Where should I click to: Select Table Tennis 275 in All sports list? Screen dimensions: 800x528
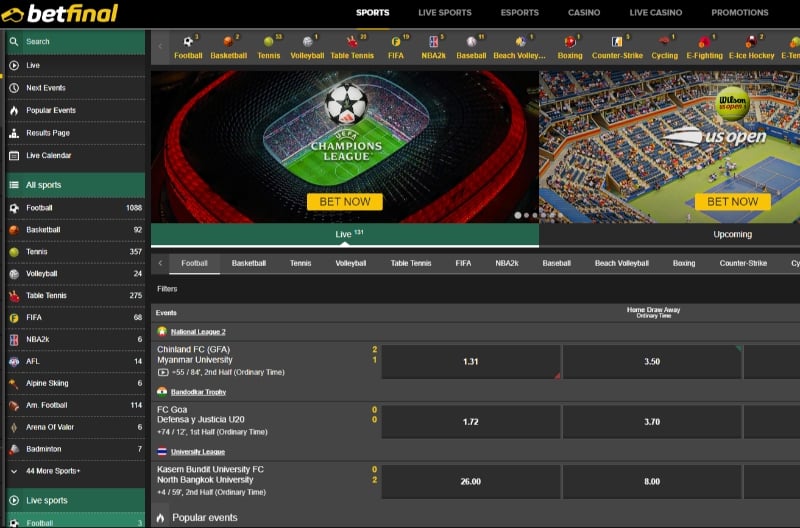click(x=76, y=295)
